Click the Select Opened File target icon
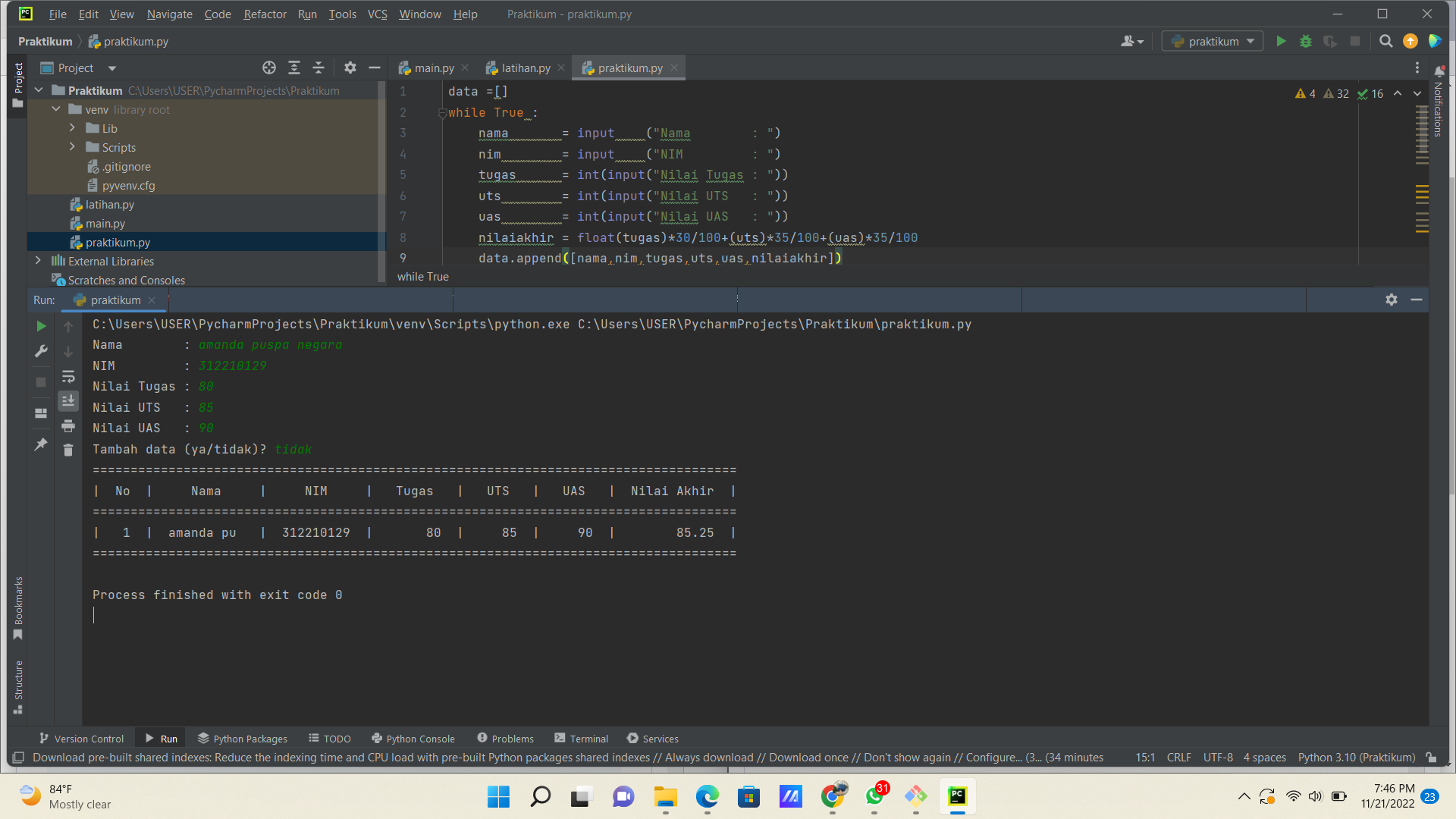Image resolution: width=1456 pixels, height=819 pixels. tap(269, 67)
